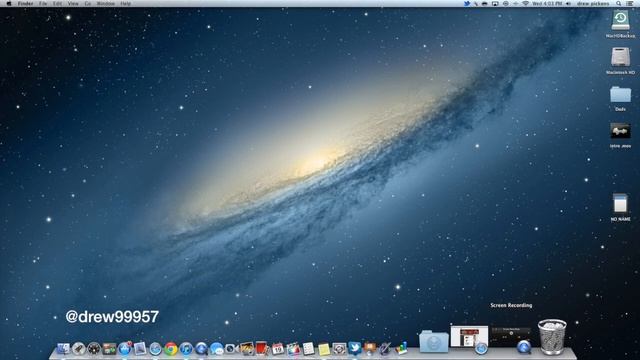Open the Twitter bird app in the Dock

point(354,348)
